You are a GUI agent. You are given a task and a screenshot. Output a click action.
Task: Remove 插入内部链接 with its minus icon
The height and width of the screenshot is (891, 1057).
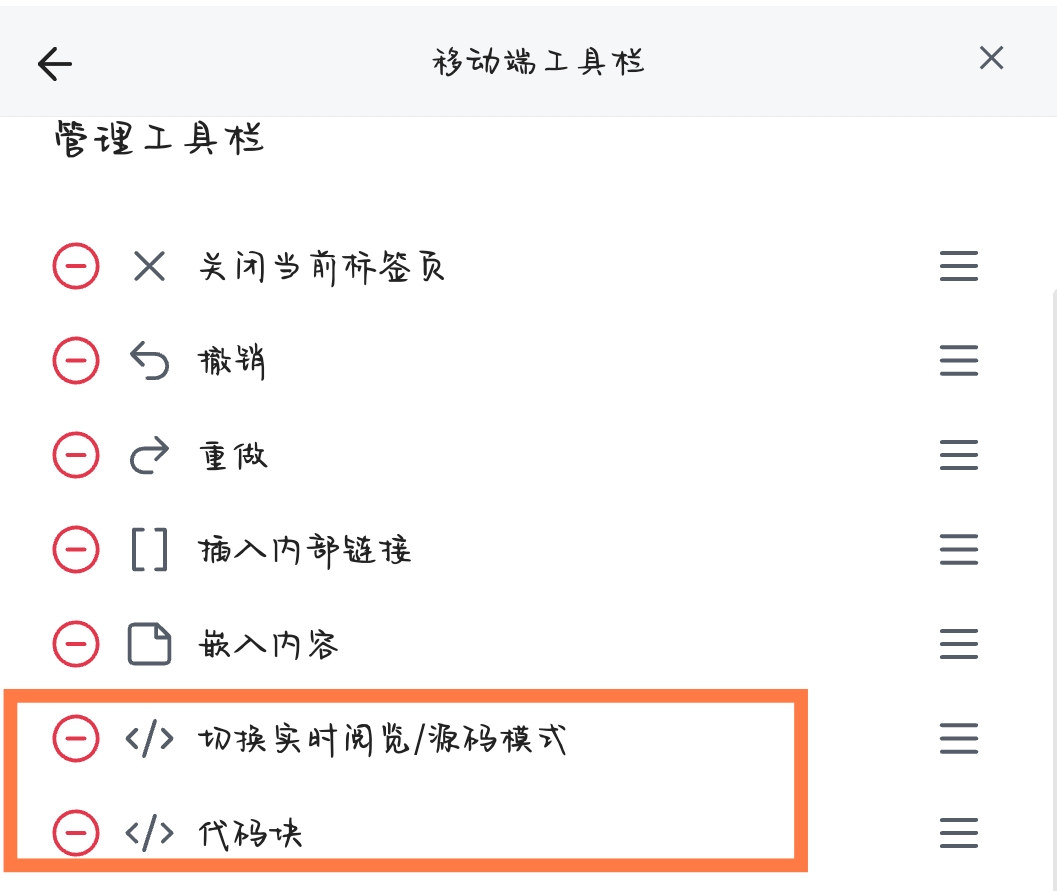coord(76,549)
